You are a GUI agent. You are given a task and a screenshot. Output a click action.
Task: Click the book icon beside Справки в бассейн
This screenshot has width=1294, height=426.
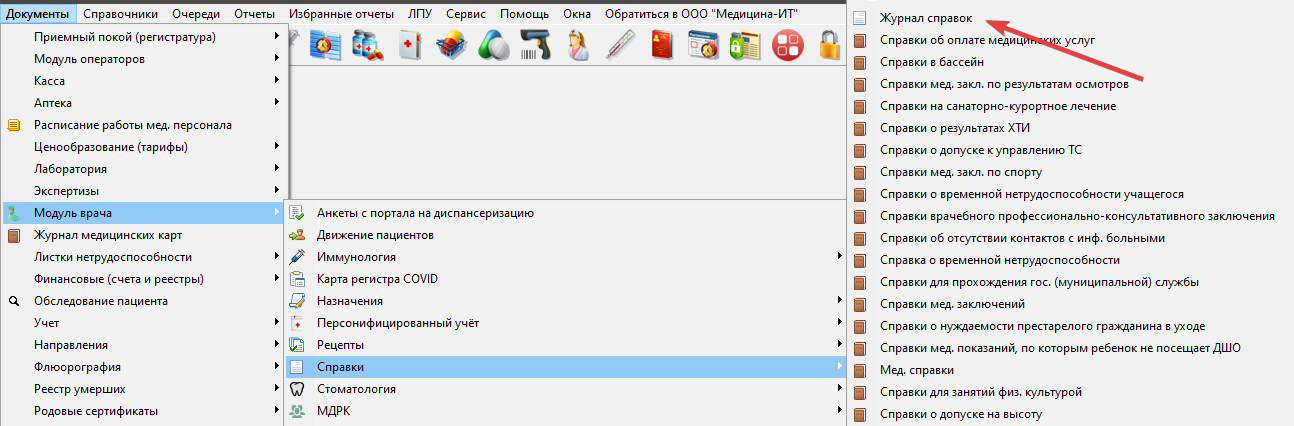click(x=859, y=62)
